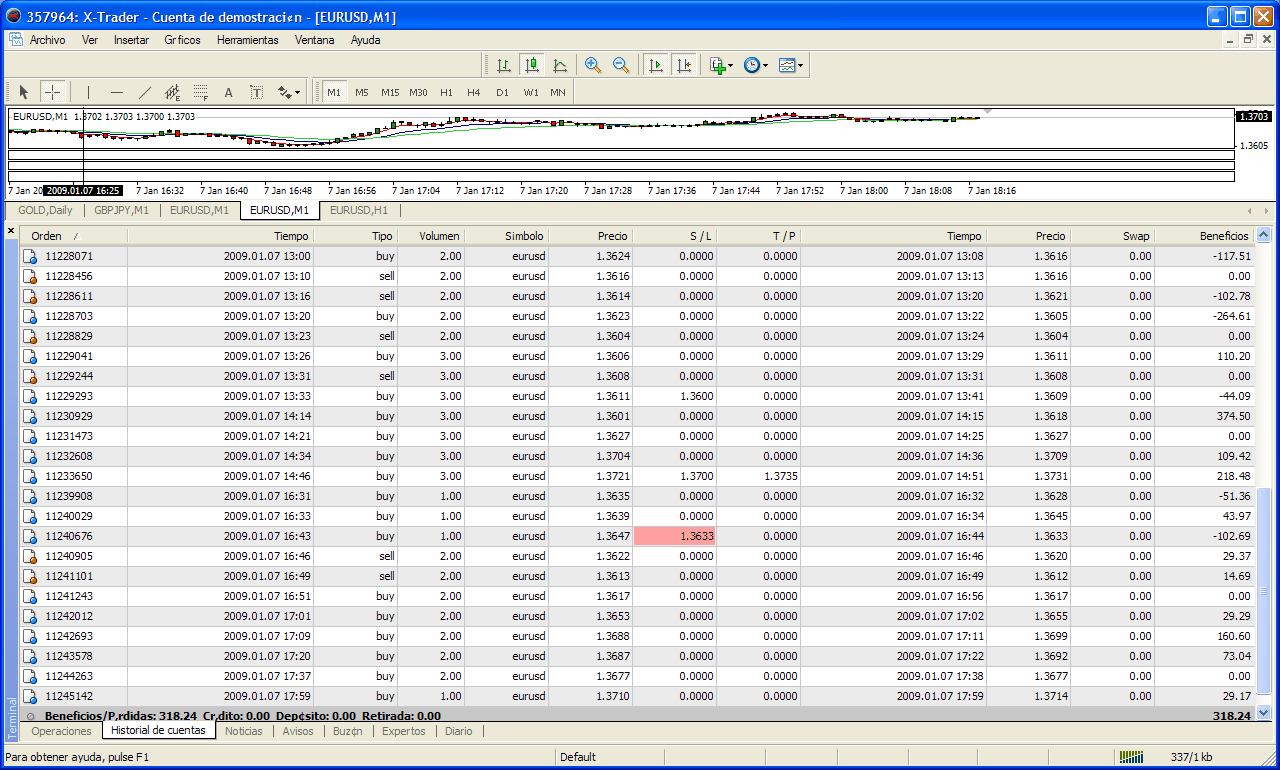Toggle the chart shift option
This screenshot has height=770, width=1280.
pos(684,65)
